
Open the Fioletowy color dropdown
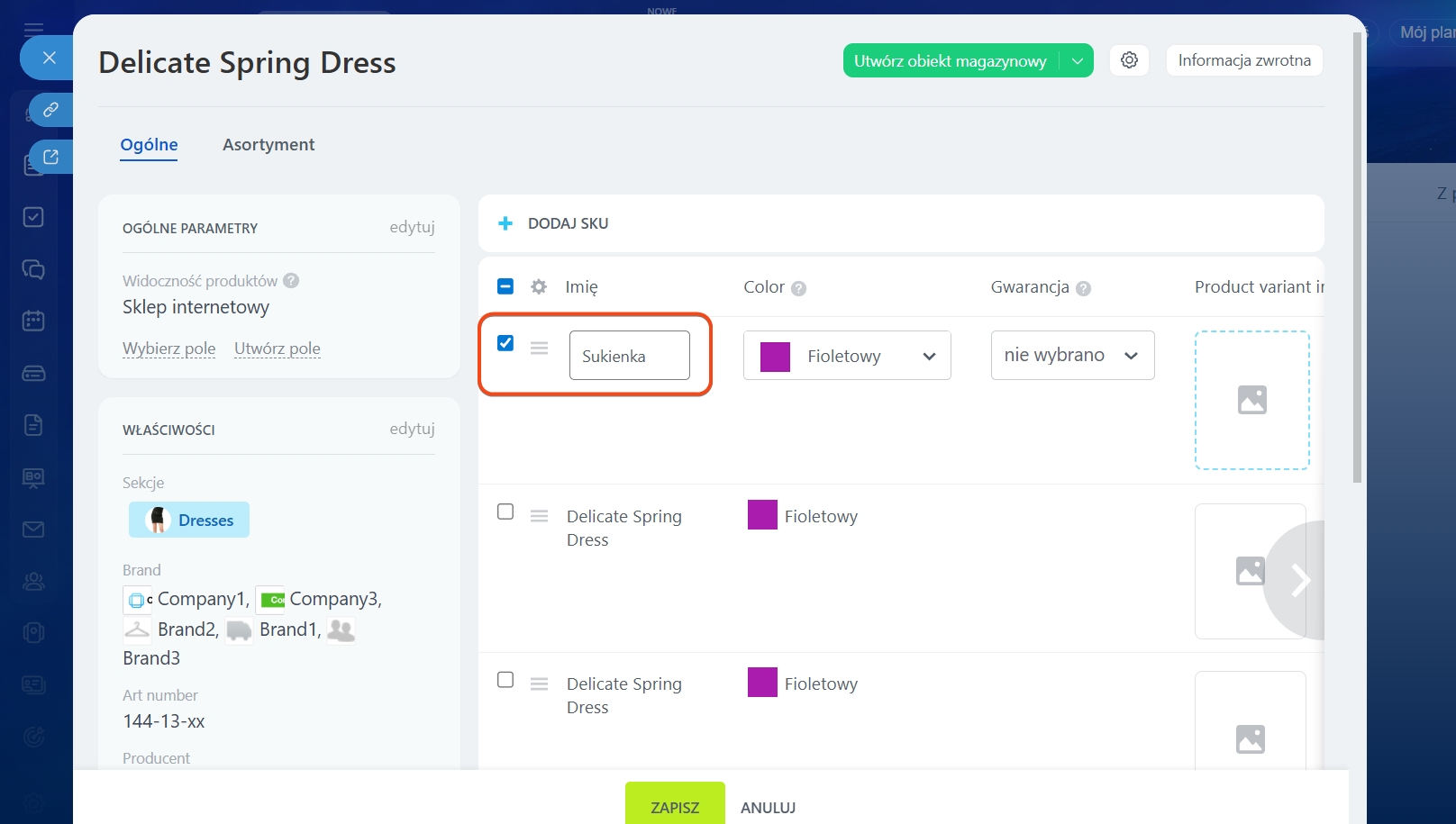pyautogui.click(x=846, y=356)
